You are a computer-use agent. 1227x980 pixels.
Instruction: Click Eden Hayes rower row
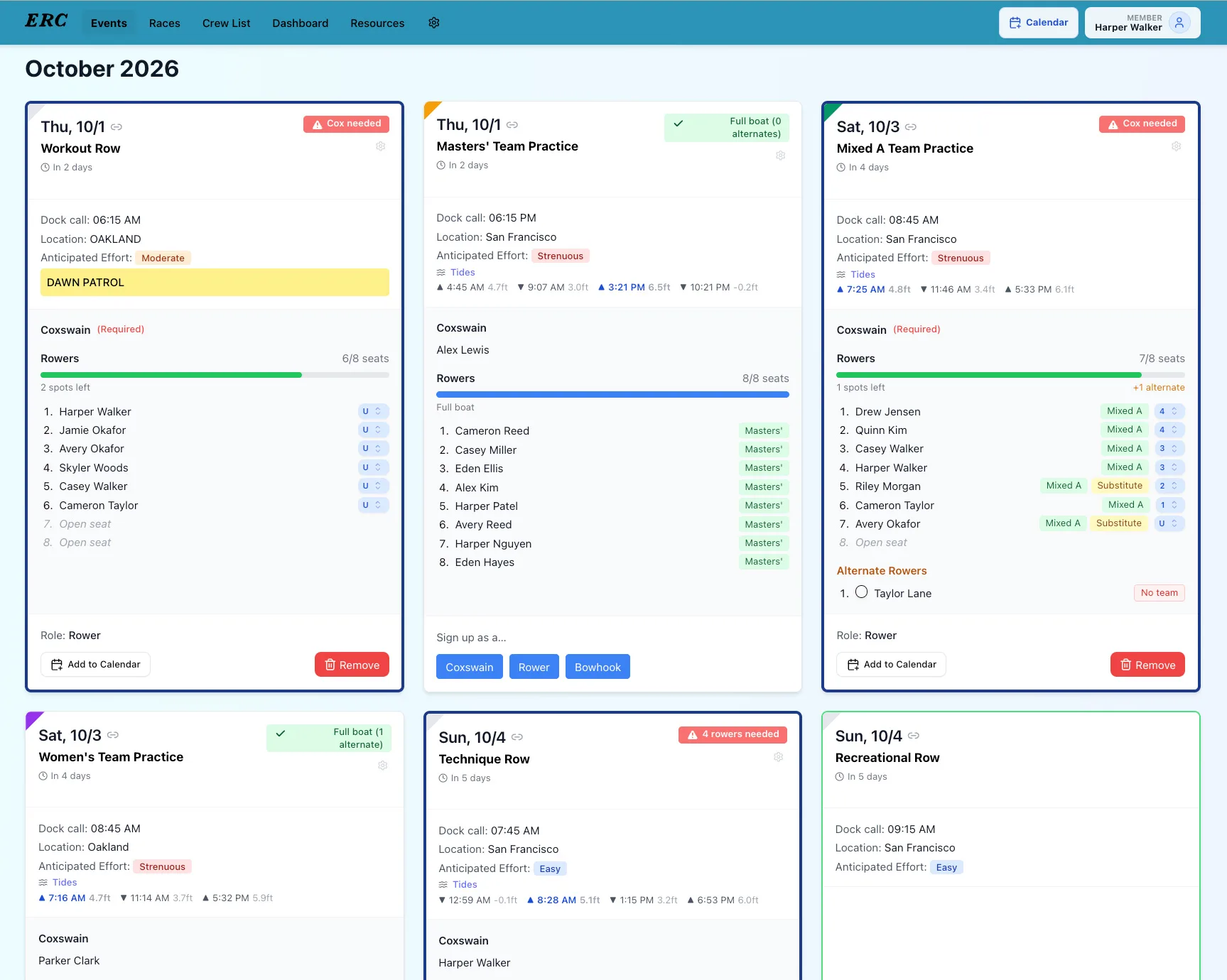[612, 562]
